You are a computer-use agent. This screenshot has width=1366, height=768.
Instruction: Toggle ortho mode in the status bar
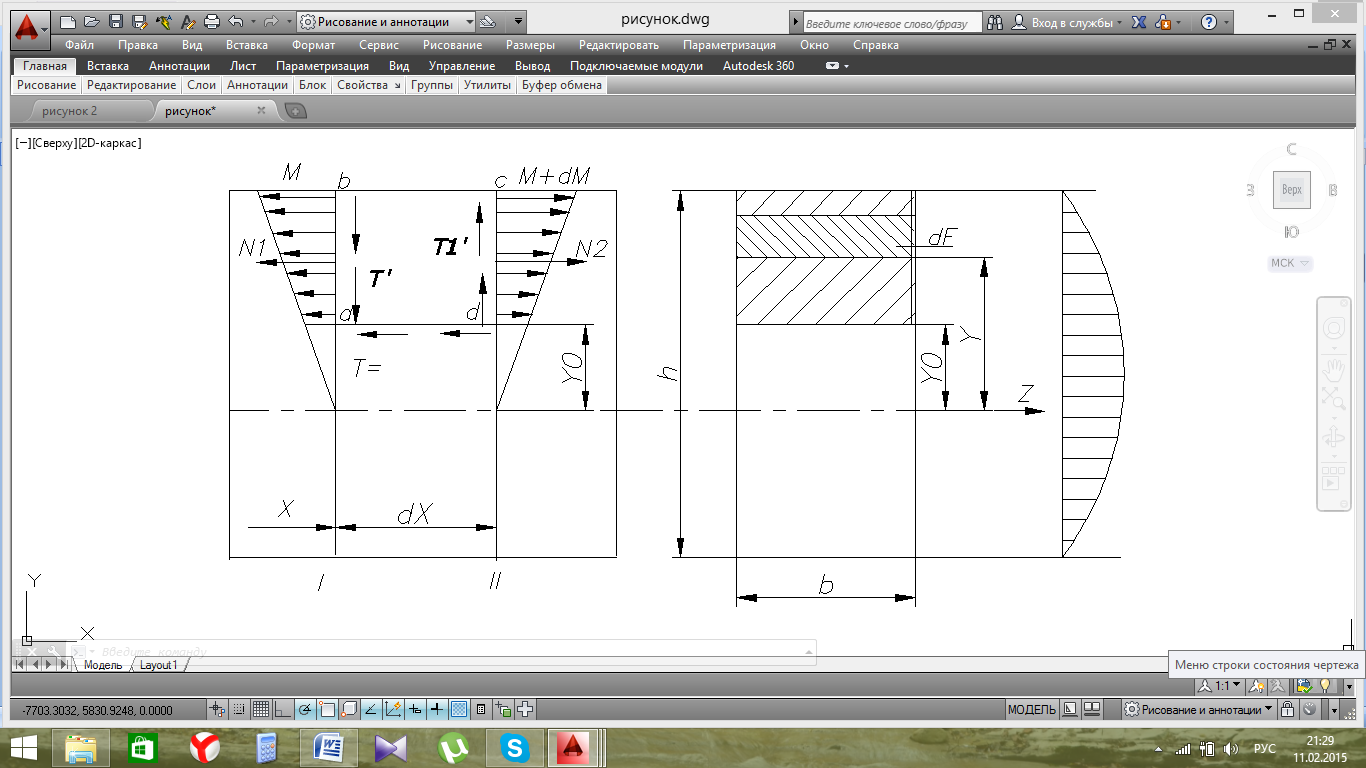click(283, 710)
